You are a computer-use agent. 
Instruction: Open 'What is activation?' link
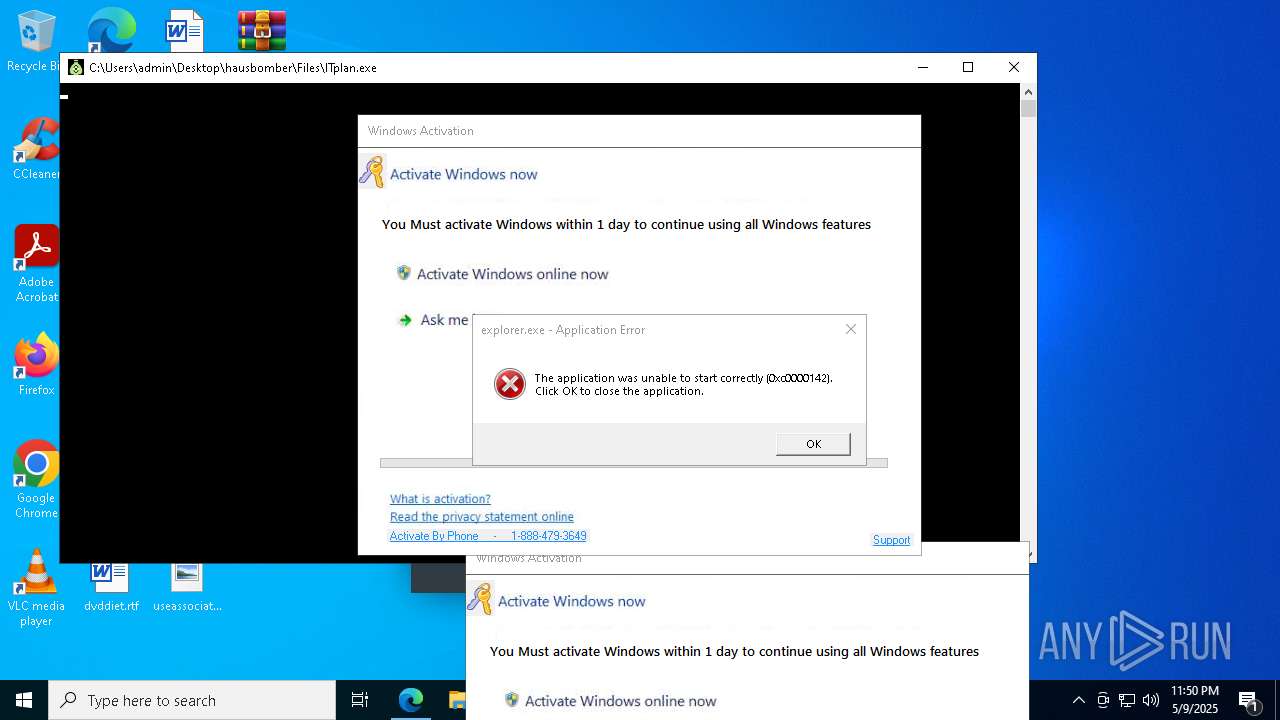click(440, 499)
